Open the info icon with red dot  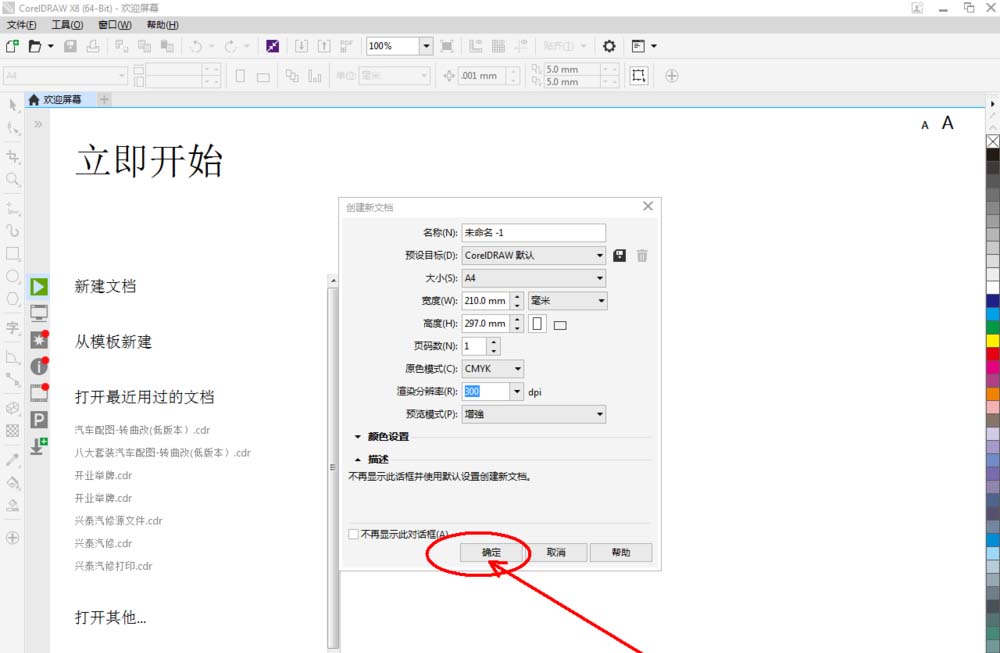[39, 366]
